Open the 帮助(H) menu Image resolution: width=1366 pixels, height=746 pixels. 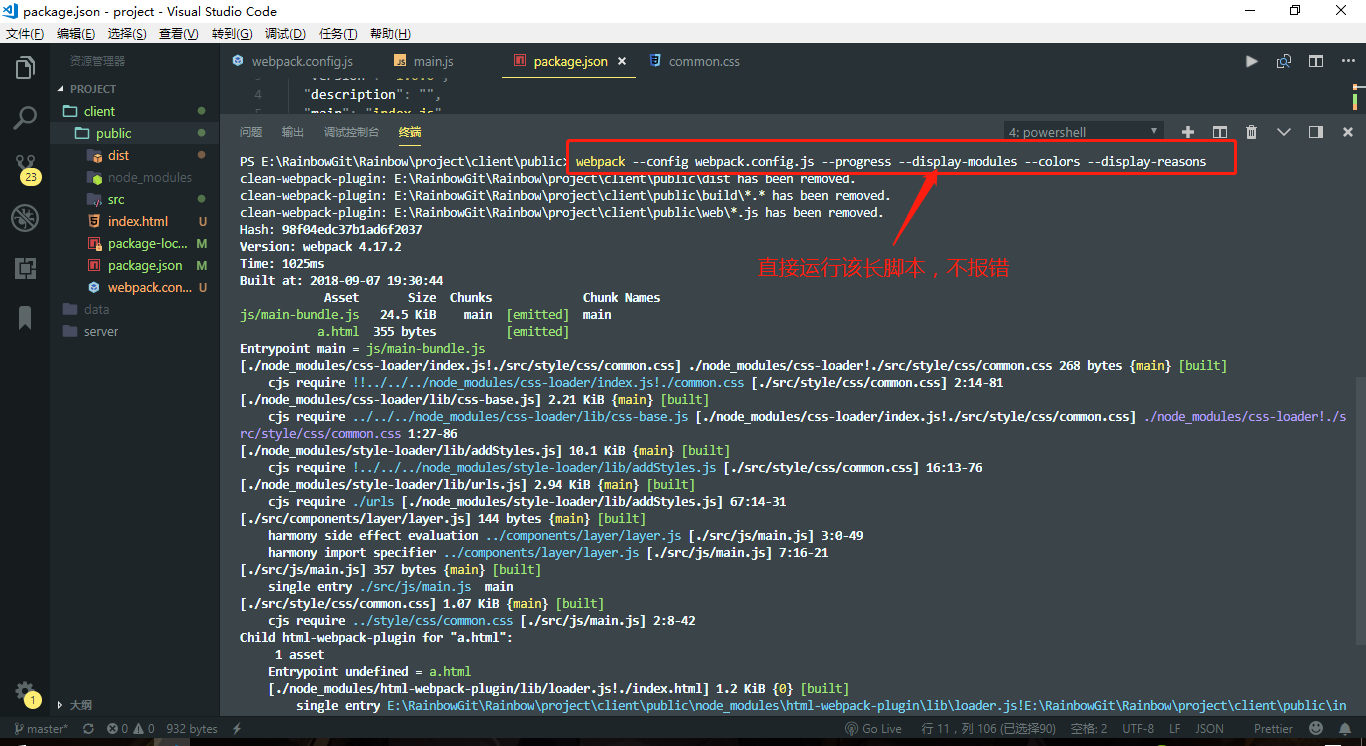point(390,34)
